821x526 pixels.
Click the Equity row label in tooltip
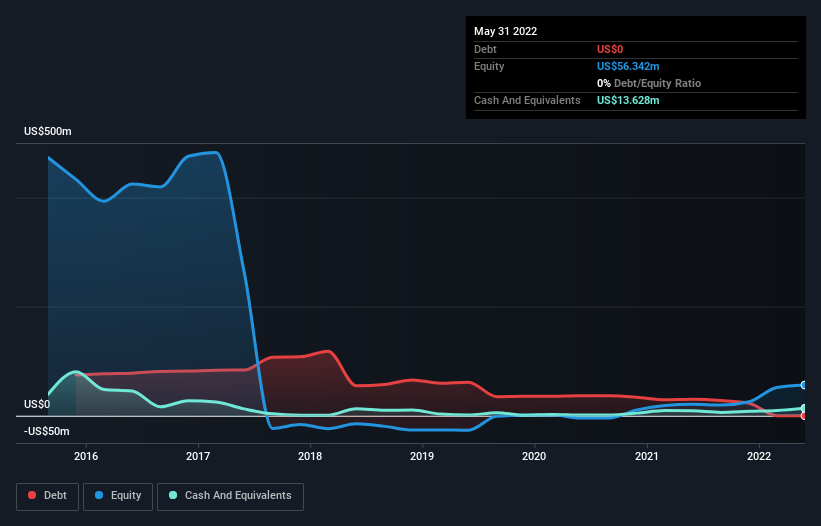coord(489,66)
